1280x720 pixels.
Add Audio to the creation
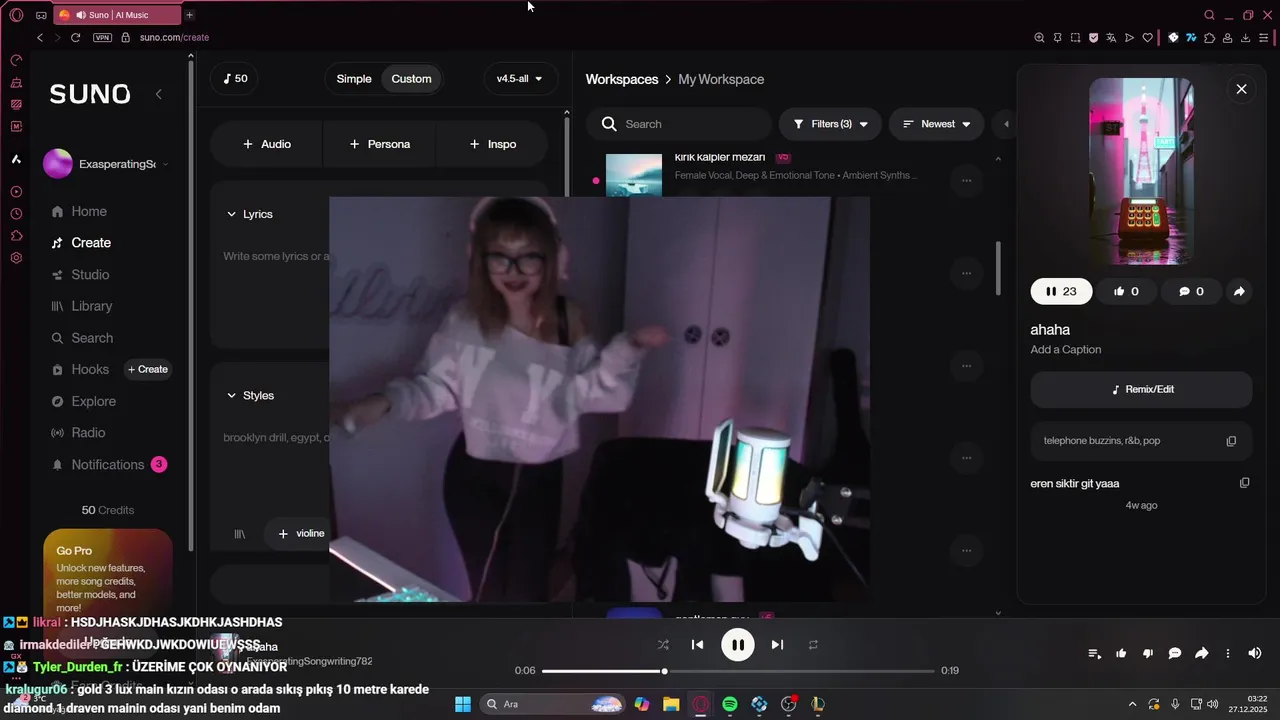pyautogui.click(x=267, y=144)
